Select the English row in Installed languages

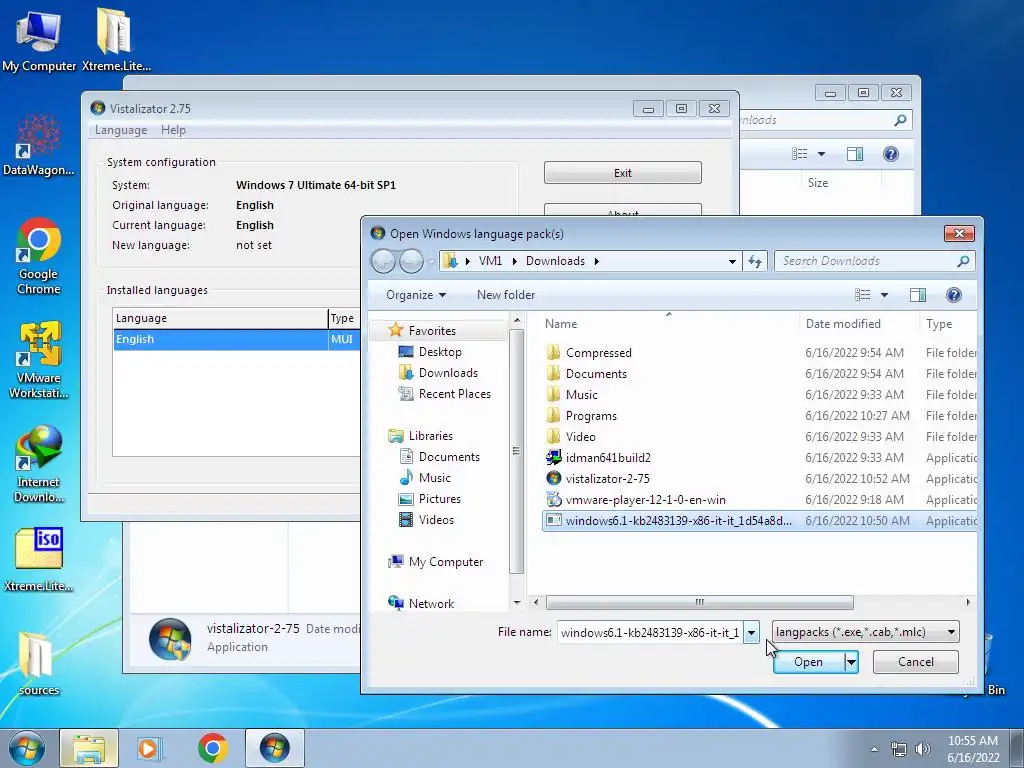pyautogui.click(x=236, y=340)
